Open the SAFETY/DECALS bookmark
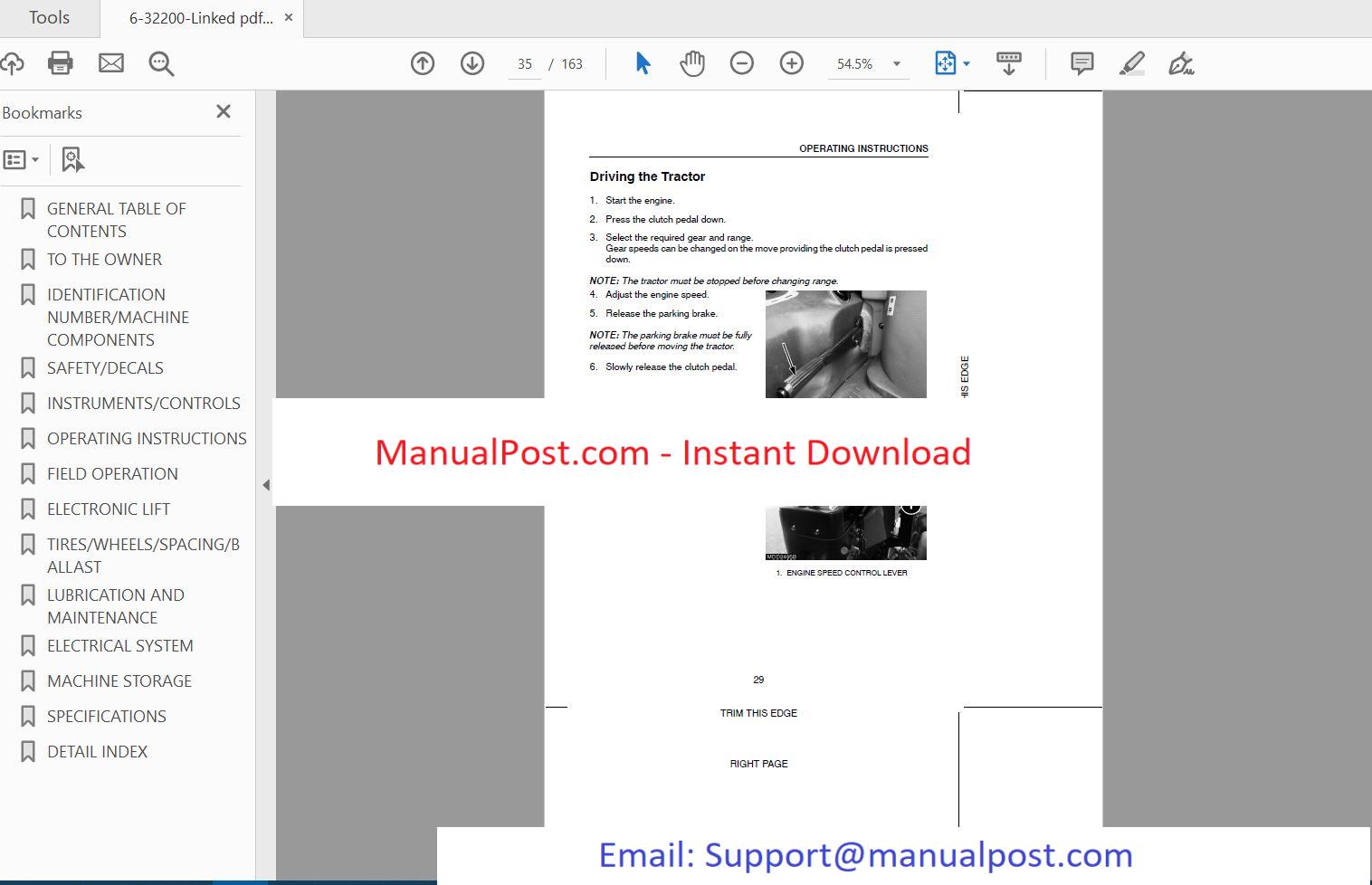The image size is (1372, 885). 105,368
